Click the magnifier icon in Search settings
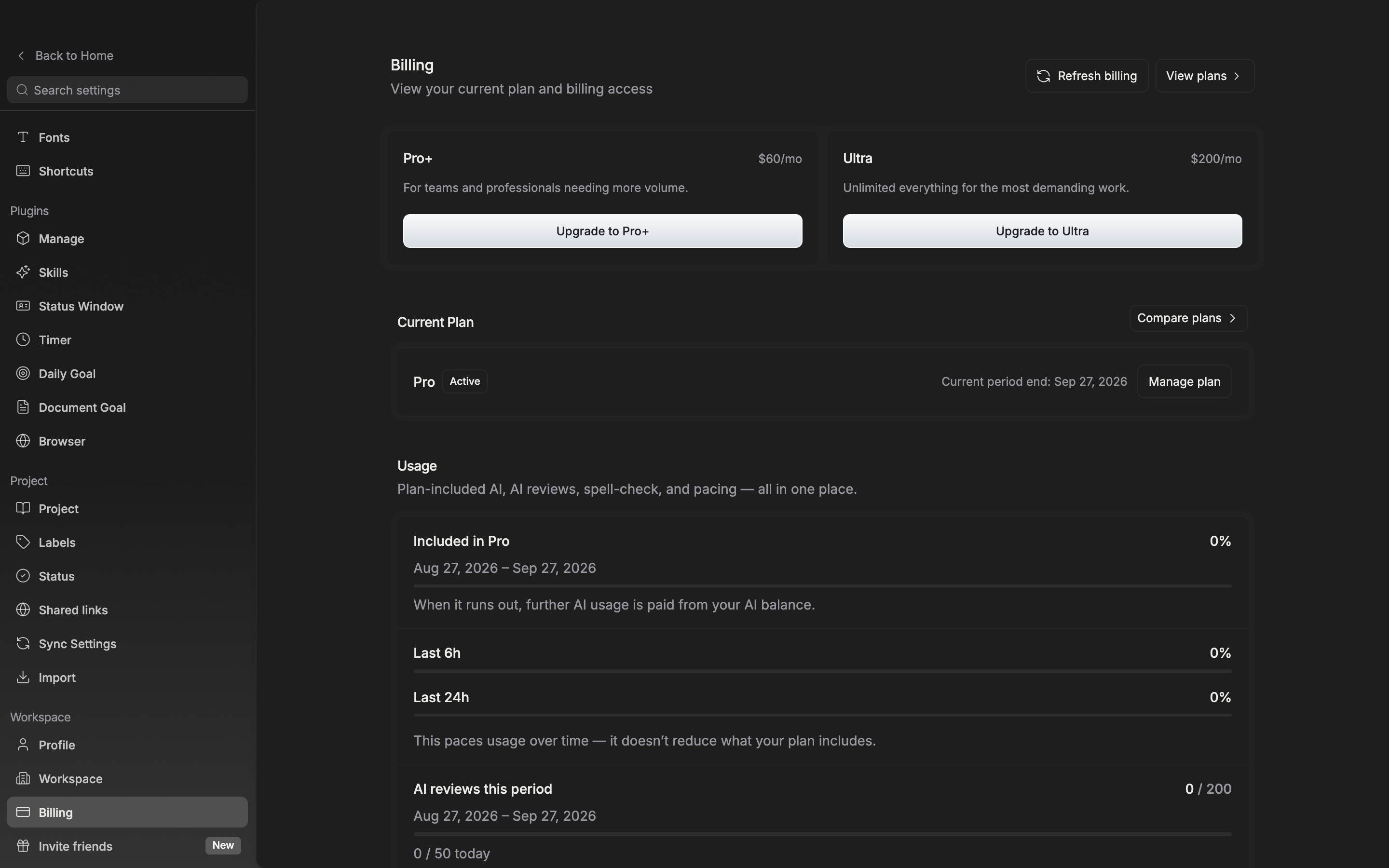 coord(22,90)
